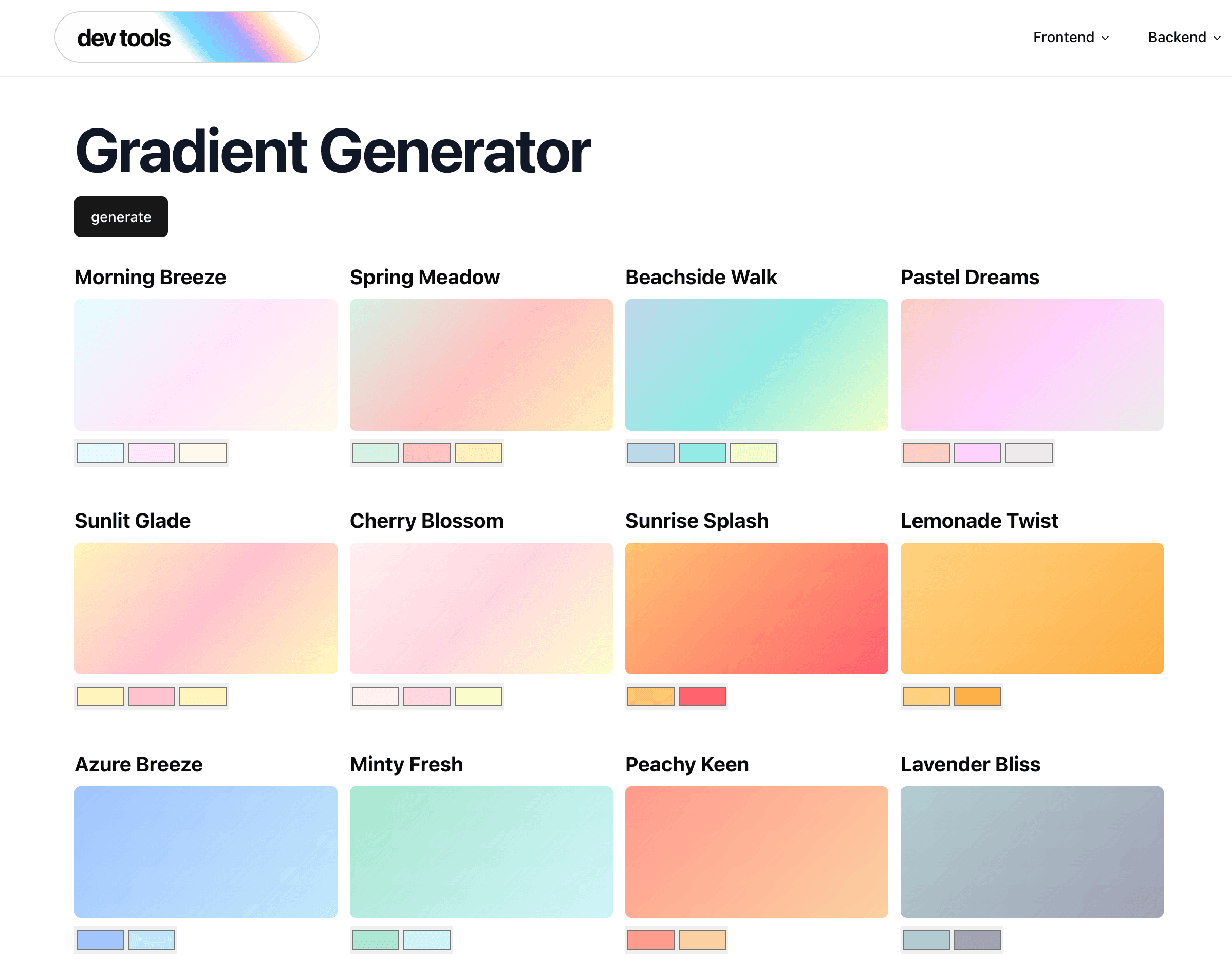Pick the darker orange swatch under Lemonade Twist
This screenshot has width=1232, height=959.
click(x=977, y=696)
